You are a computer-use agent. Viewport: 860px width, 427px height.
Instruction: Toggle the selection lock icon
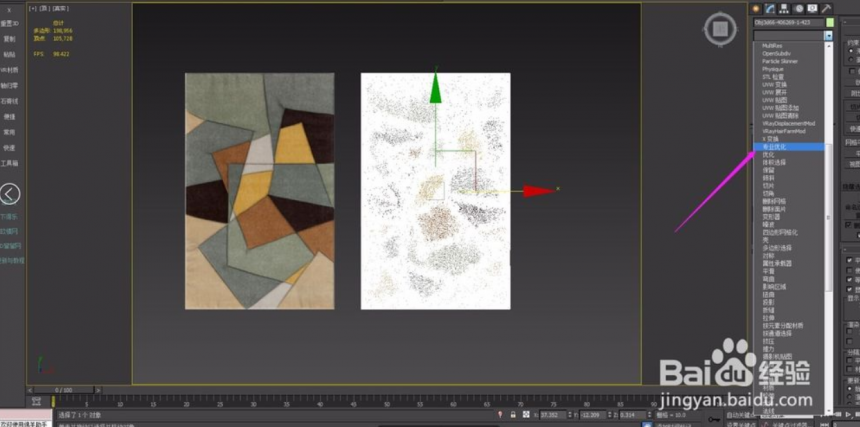coord(513,415)
